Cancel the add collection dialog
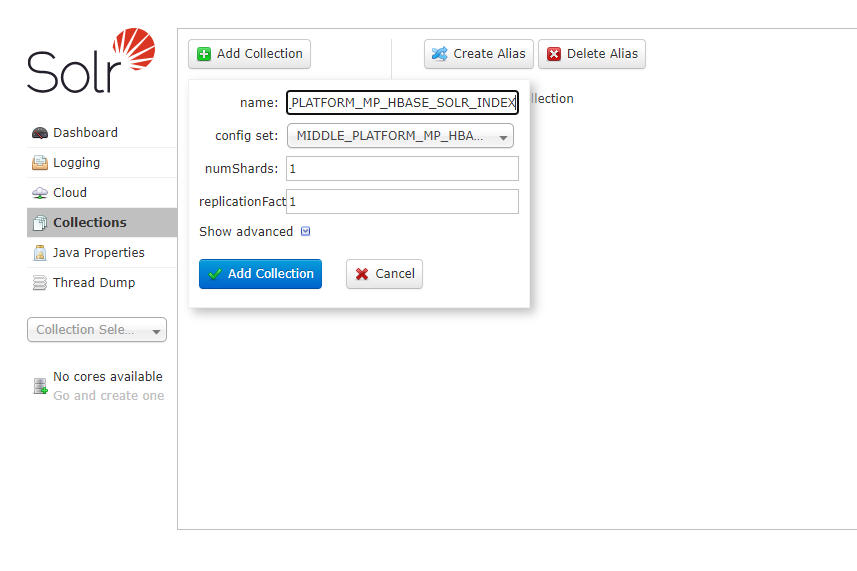Screen dimensions: 857x571 pos(384,274)
